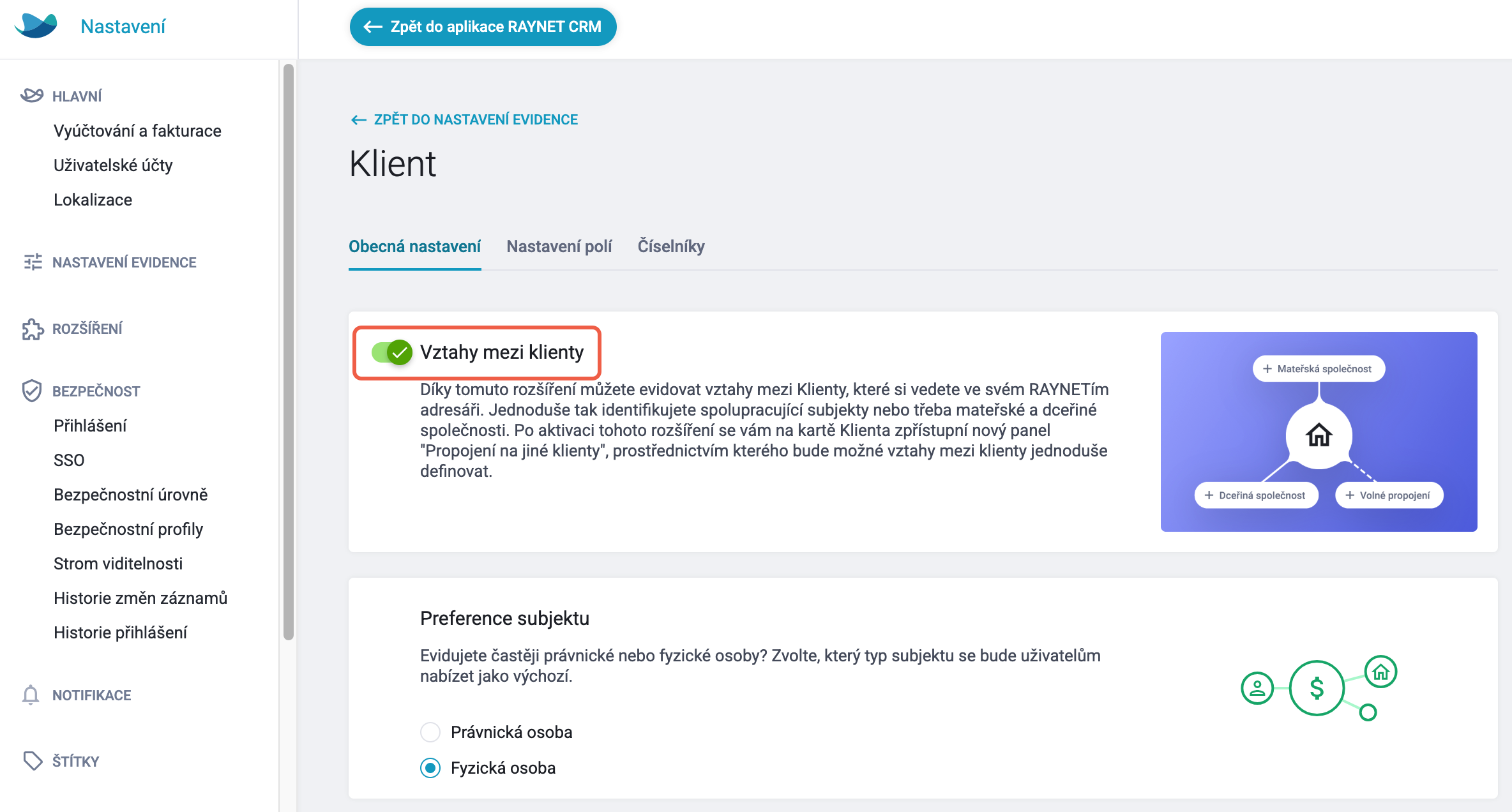The image size is (1512, 812).
Task: Click the Štítky tag icon
Action: (x=33, y=761)
